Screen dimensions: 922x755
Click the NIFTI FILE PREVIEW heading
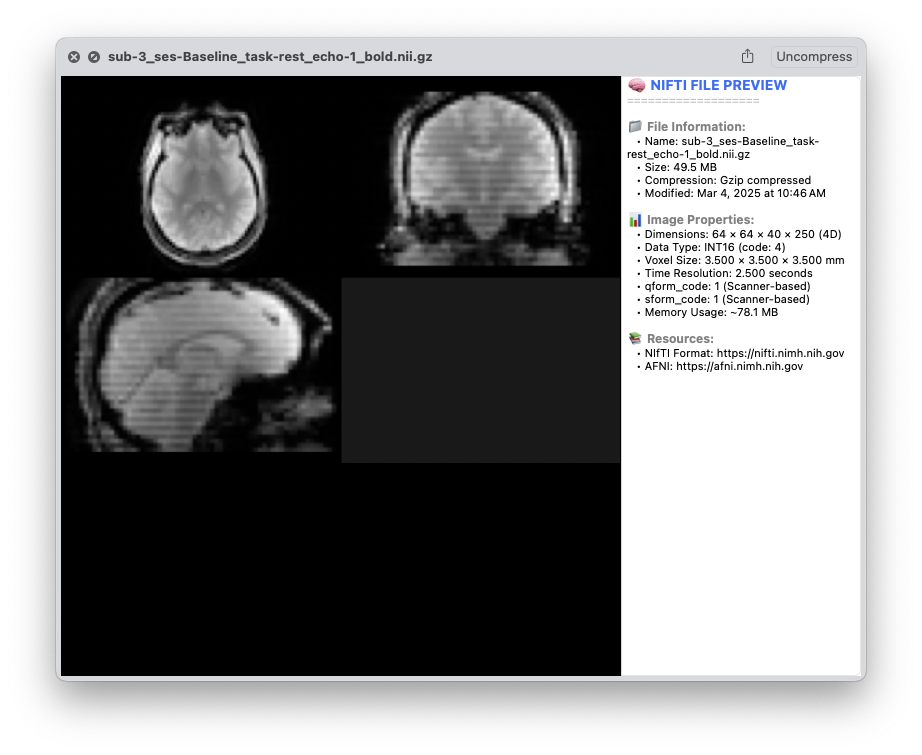(718, 86)
